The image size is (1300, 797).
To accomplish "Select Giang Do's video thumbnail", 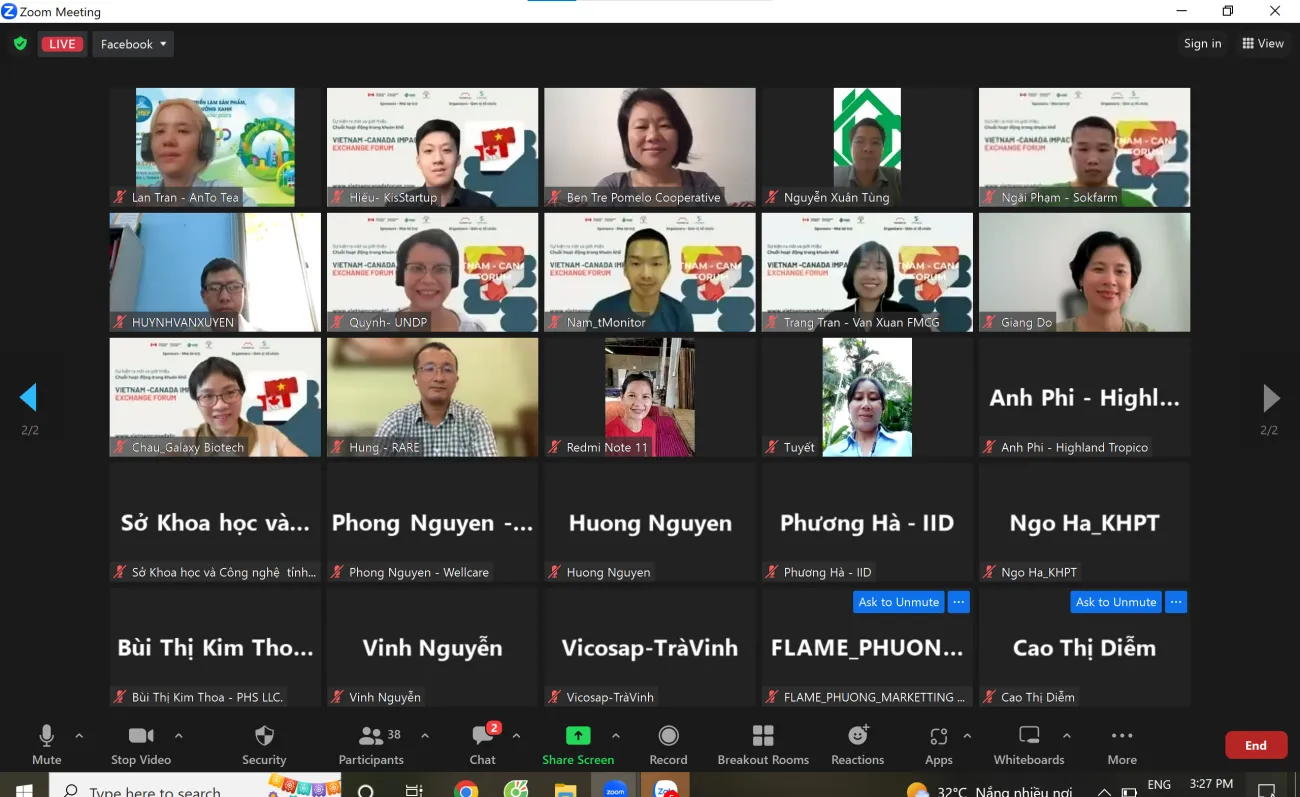I will coord(1084,272).
